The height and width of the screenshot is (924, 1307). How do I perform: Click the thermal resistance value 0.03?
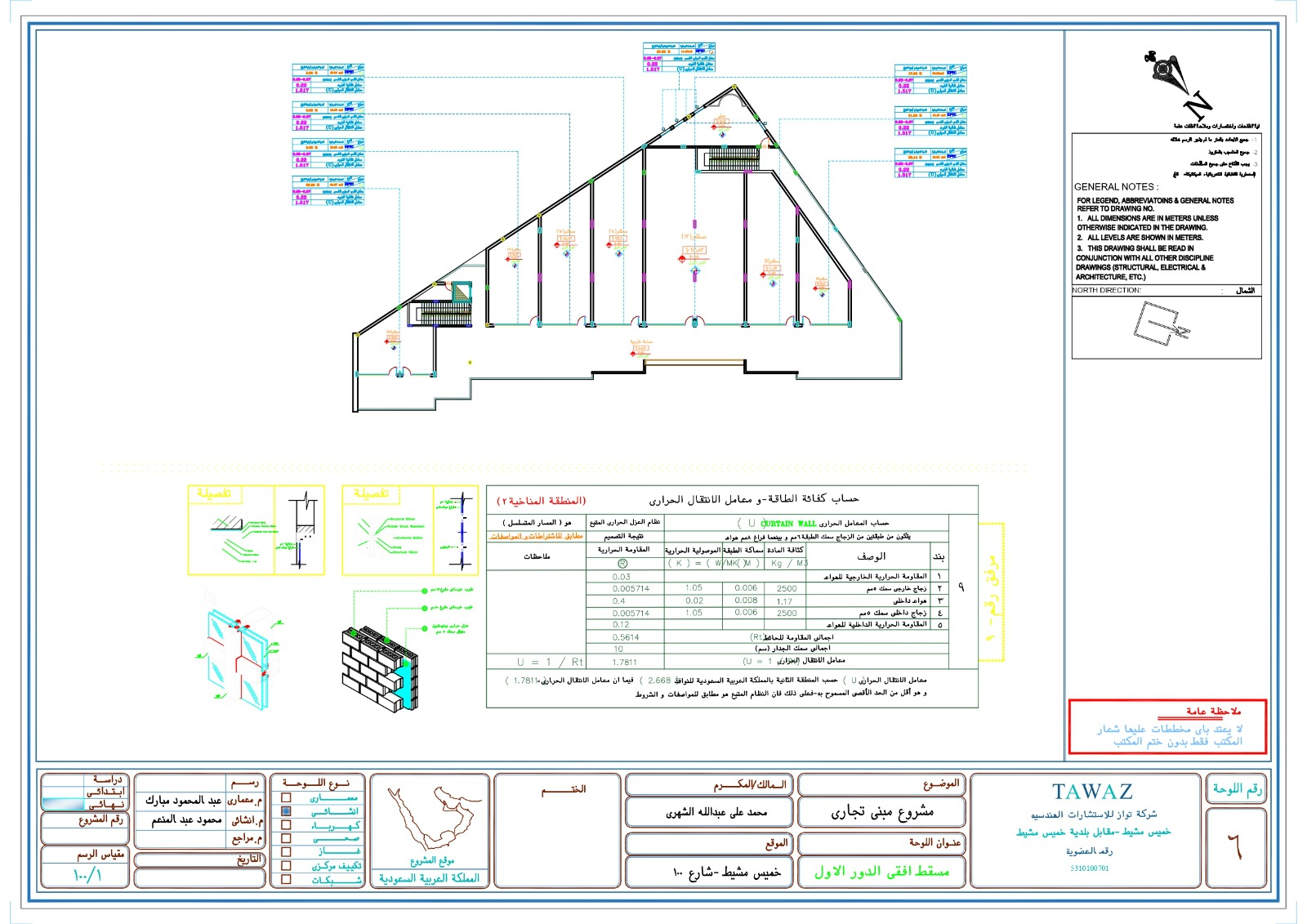(x=622, y=577)
